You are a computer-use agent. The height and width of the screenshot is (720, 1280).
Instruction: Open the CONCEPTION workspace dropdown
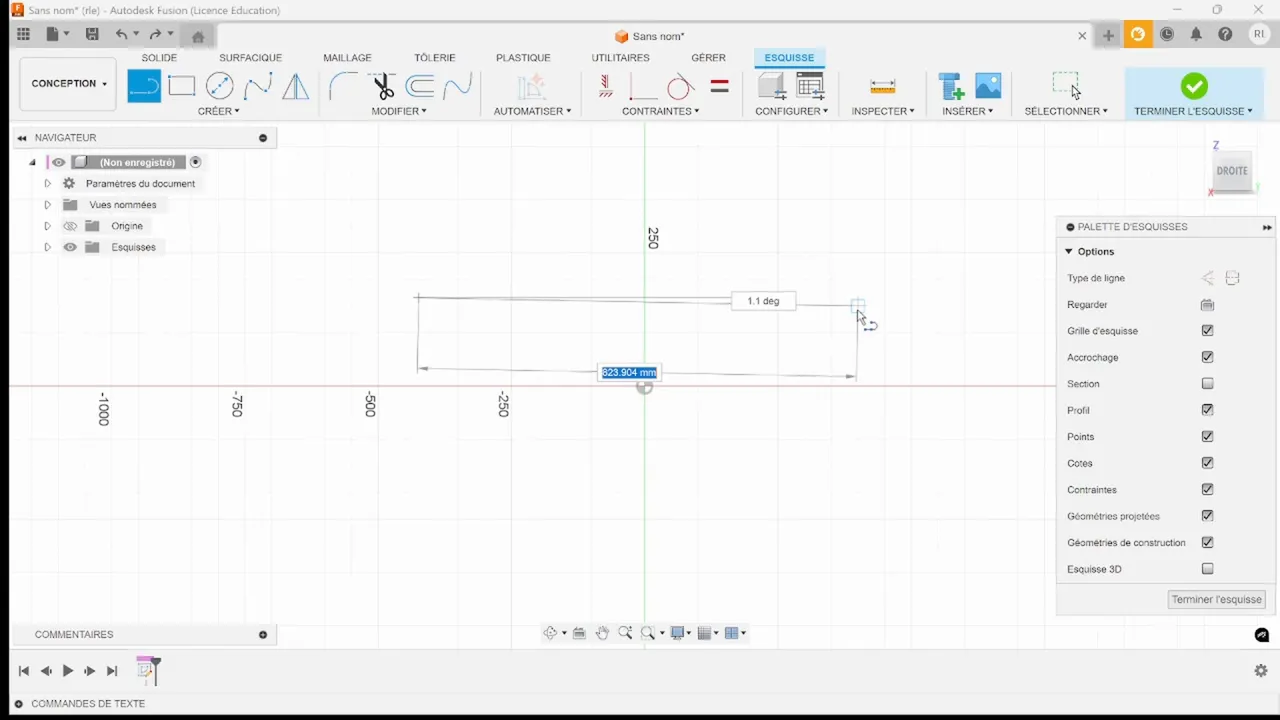pyautogui.click(x=68, y=84)
